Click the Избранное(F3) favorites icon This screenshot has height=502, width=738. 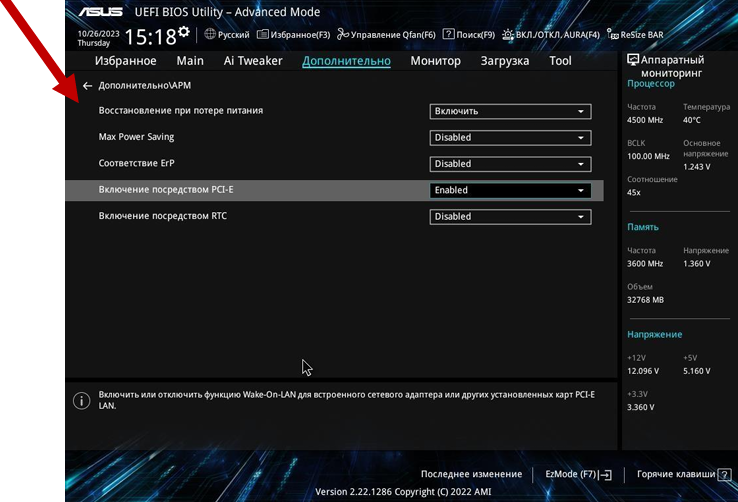pyautogui.click(x=263, y=34)
